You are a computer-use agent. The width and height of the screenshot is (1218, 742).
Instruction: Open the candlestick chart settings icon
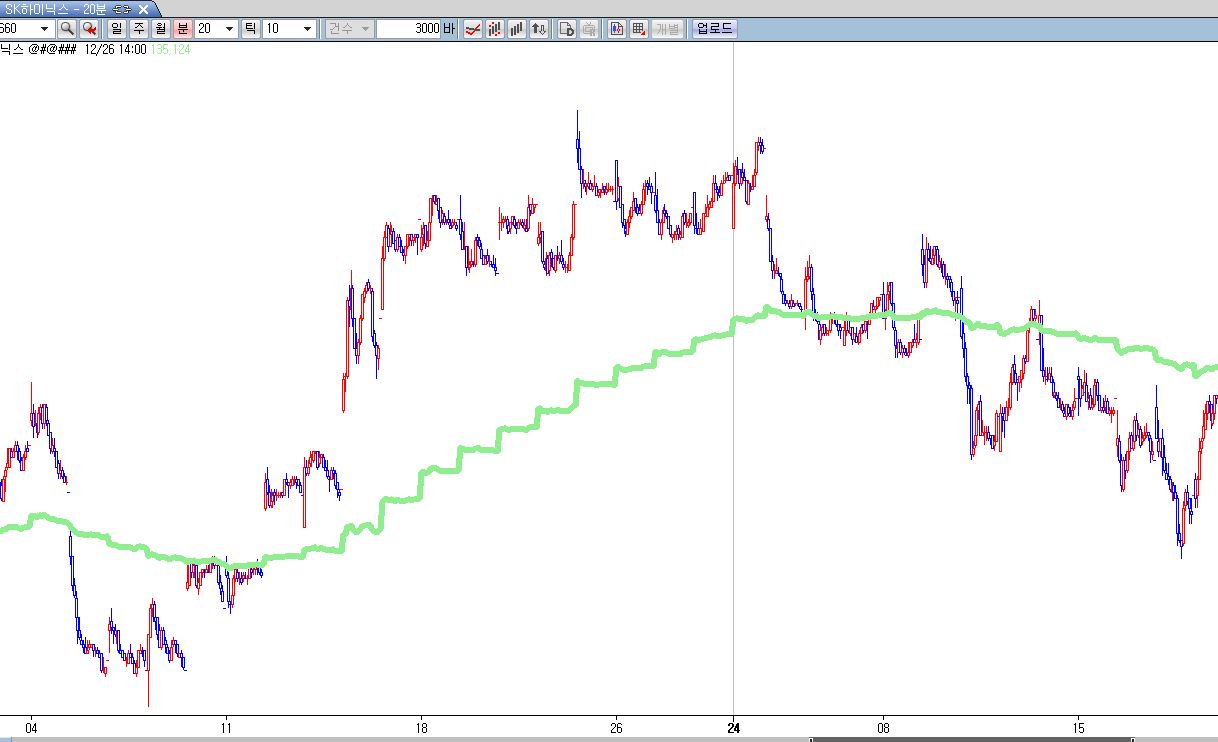point(616,29)
